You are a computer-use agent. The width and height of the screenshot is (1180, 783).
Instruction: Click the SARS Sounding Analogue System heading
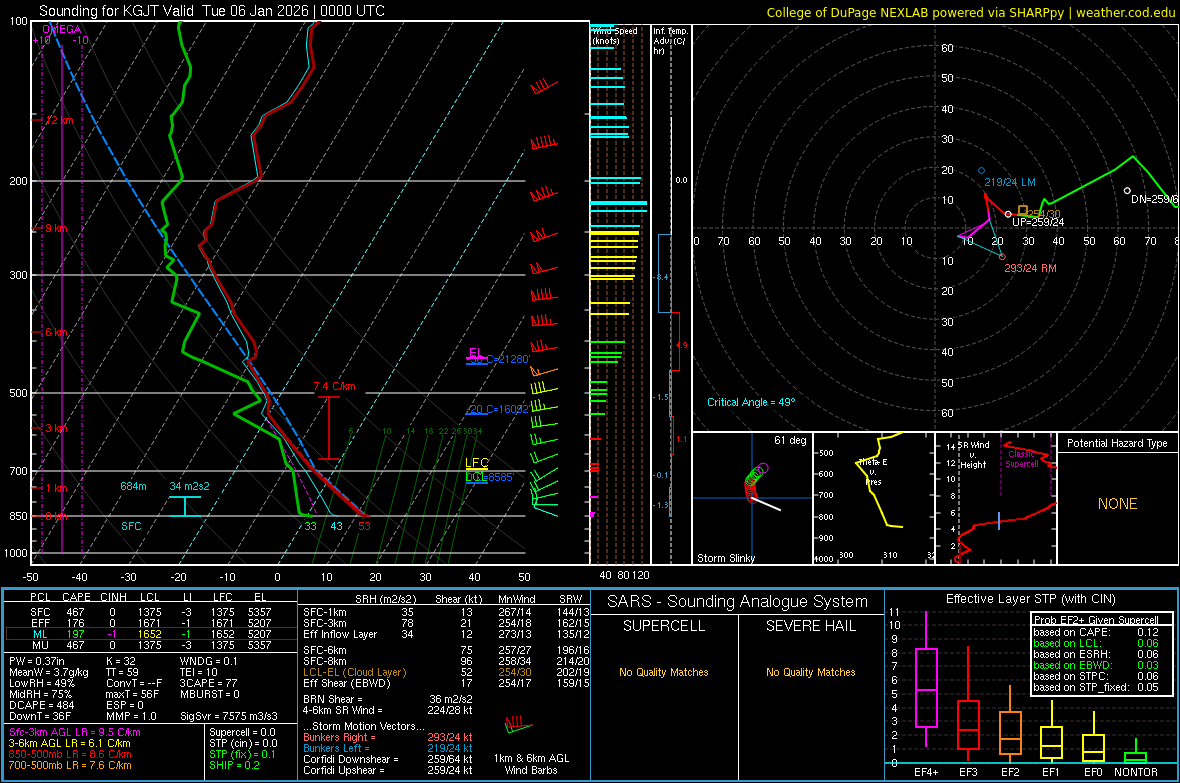coord(738,602)
